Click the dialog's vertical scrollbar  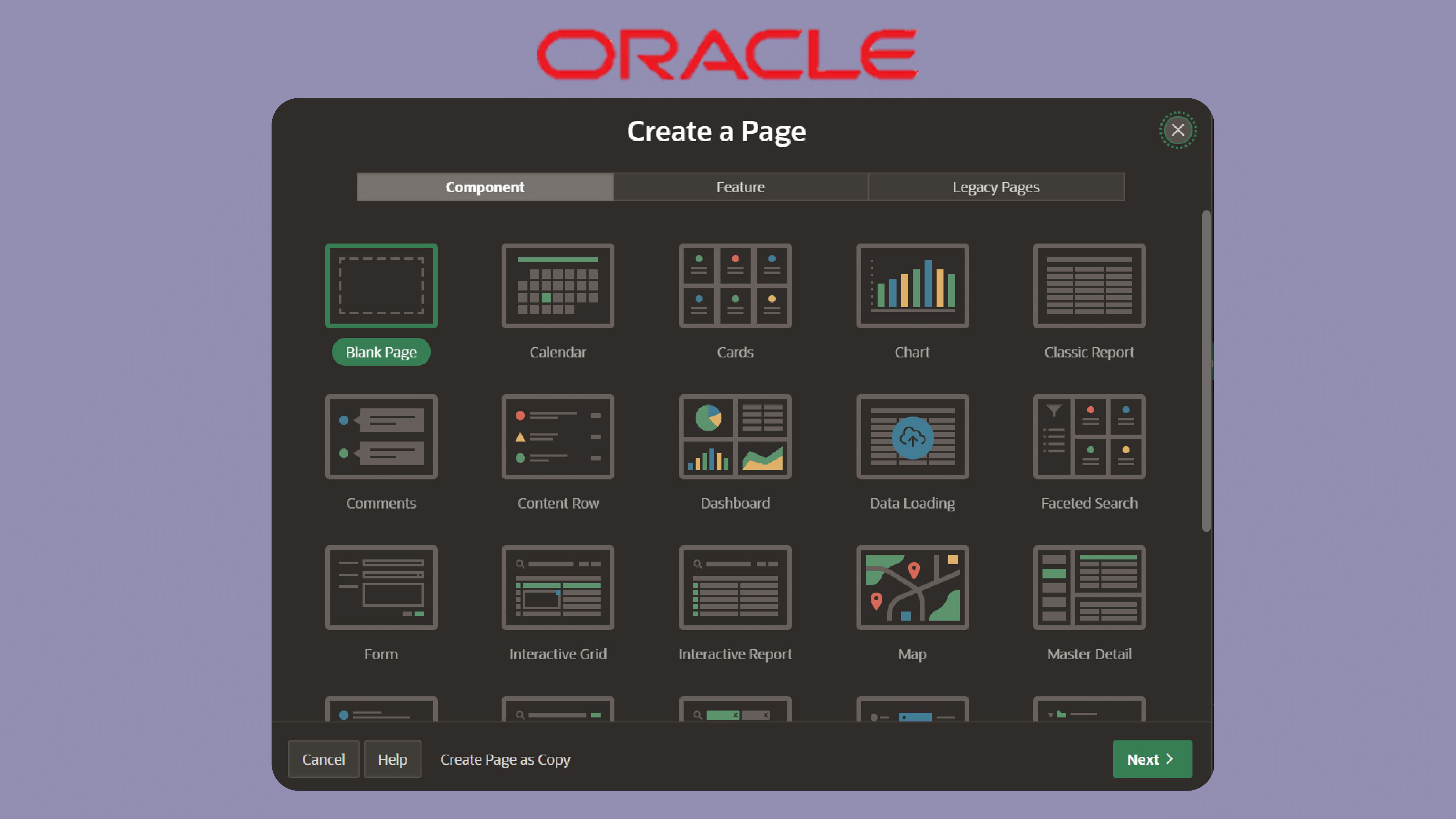point(1206,371)
